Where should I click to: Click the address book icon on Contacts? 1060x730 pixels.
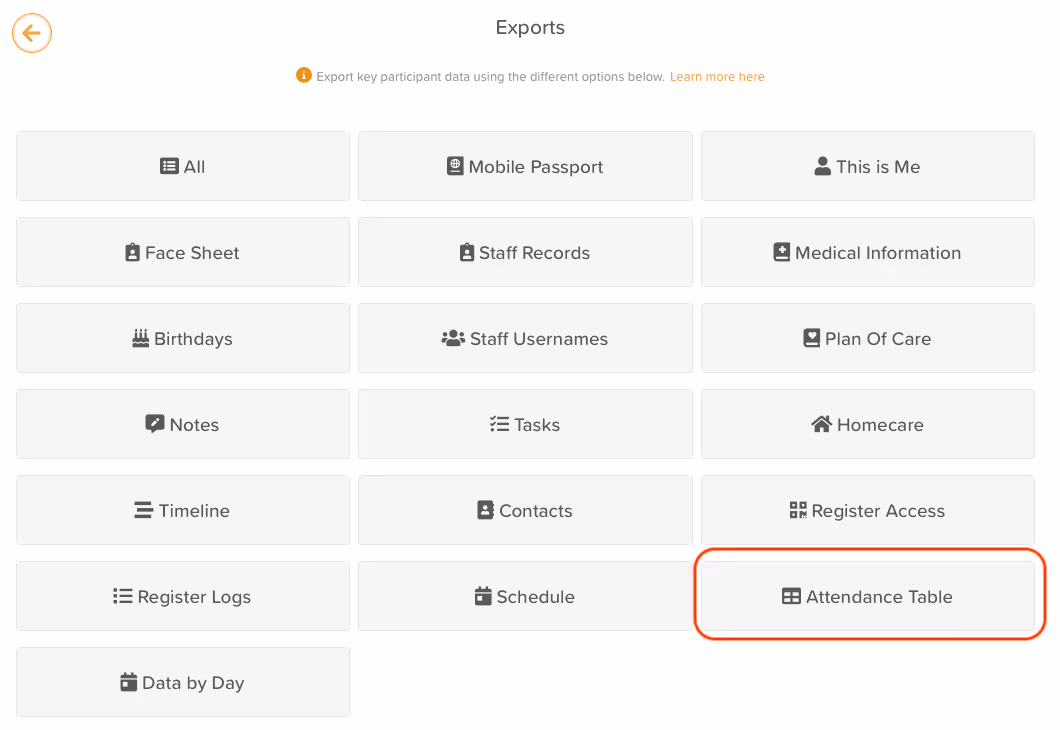485,510
